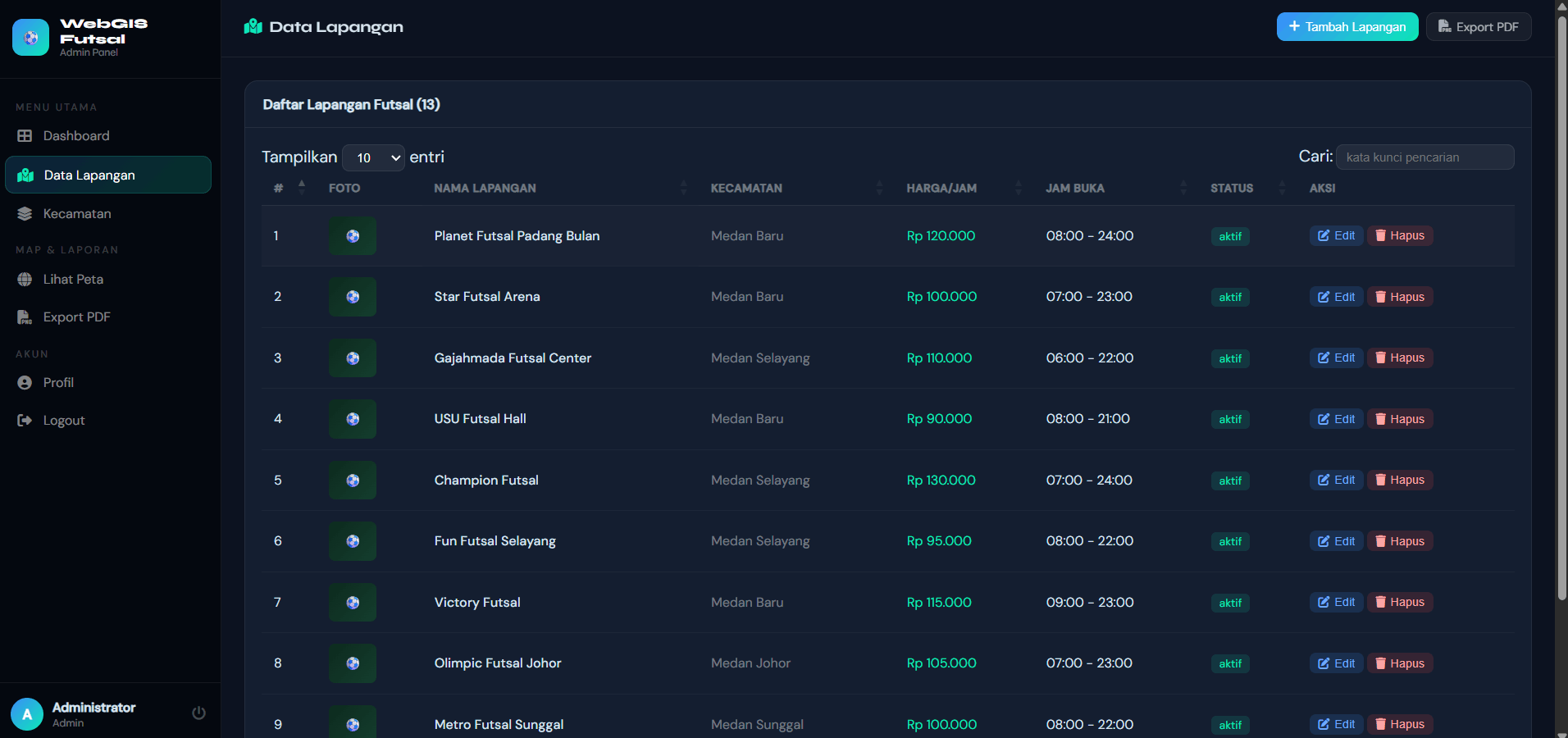Image resolution: width=1568 pixels, height=738 pixels.
Task: Click the Tambah Lapangan button
Action: coord(1347,26)
